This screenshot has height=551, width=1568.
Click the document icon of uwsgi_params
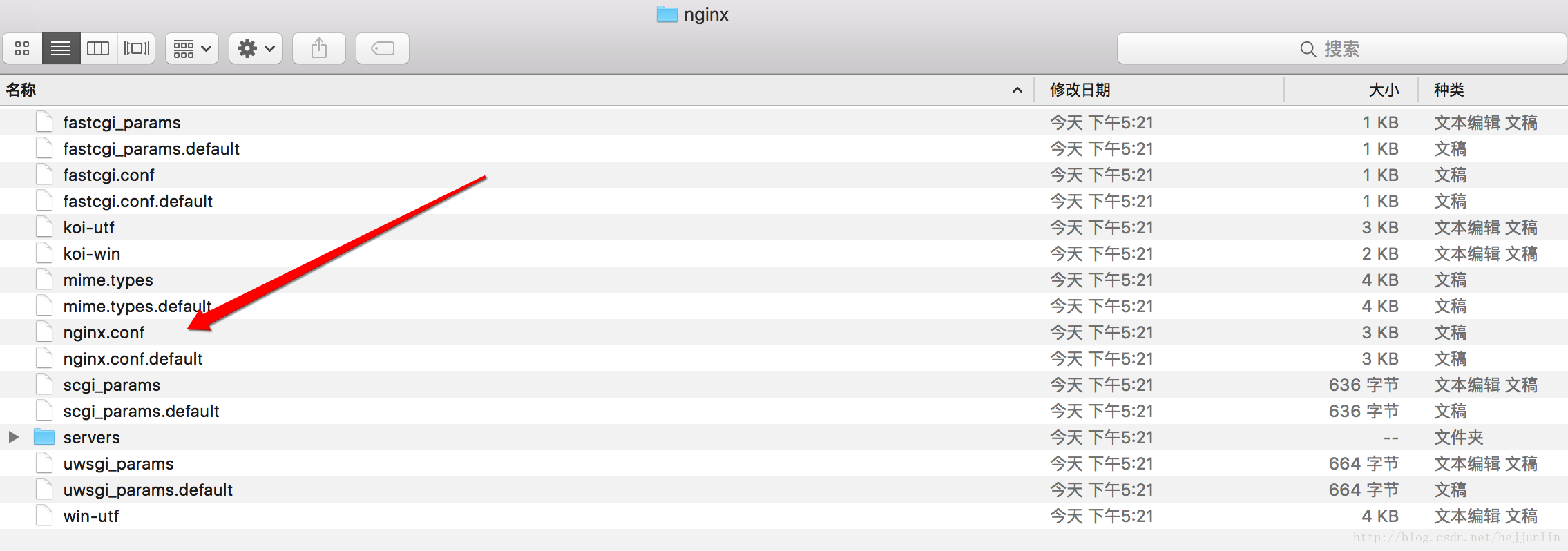tap(44, 463)
